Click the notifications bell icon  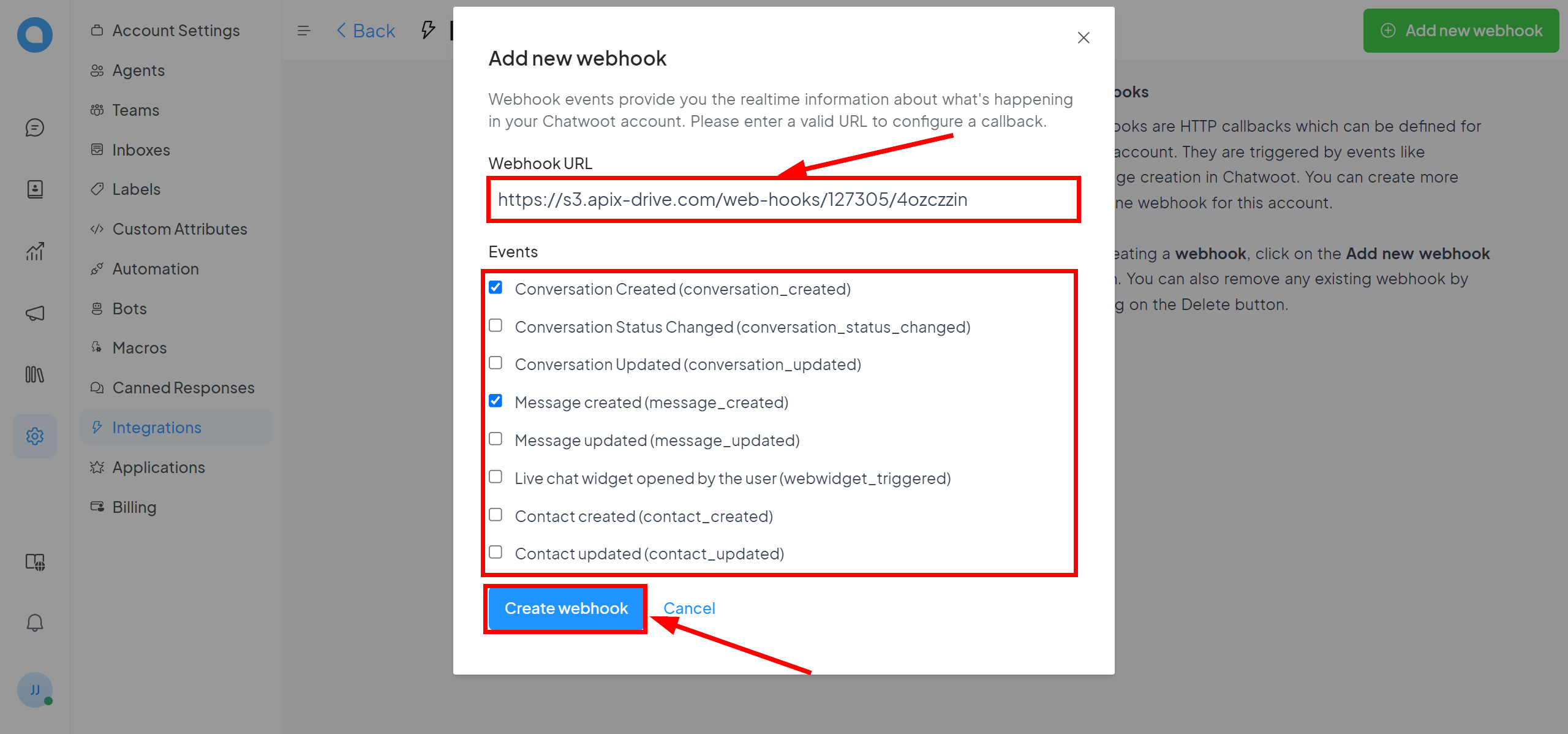(34, 621)
